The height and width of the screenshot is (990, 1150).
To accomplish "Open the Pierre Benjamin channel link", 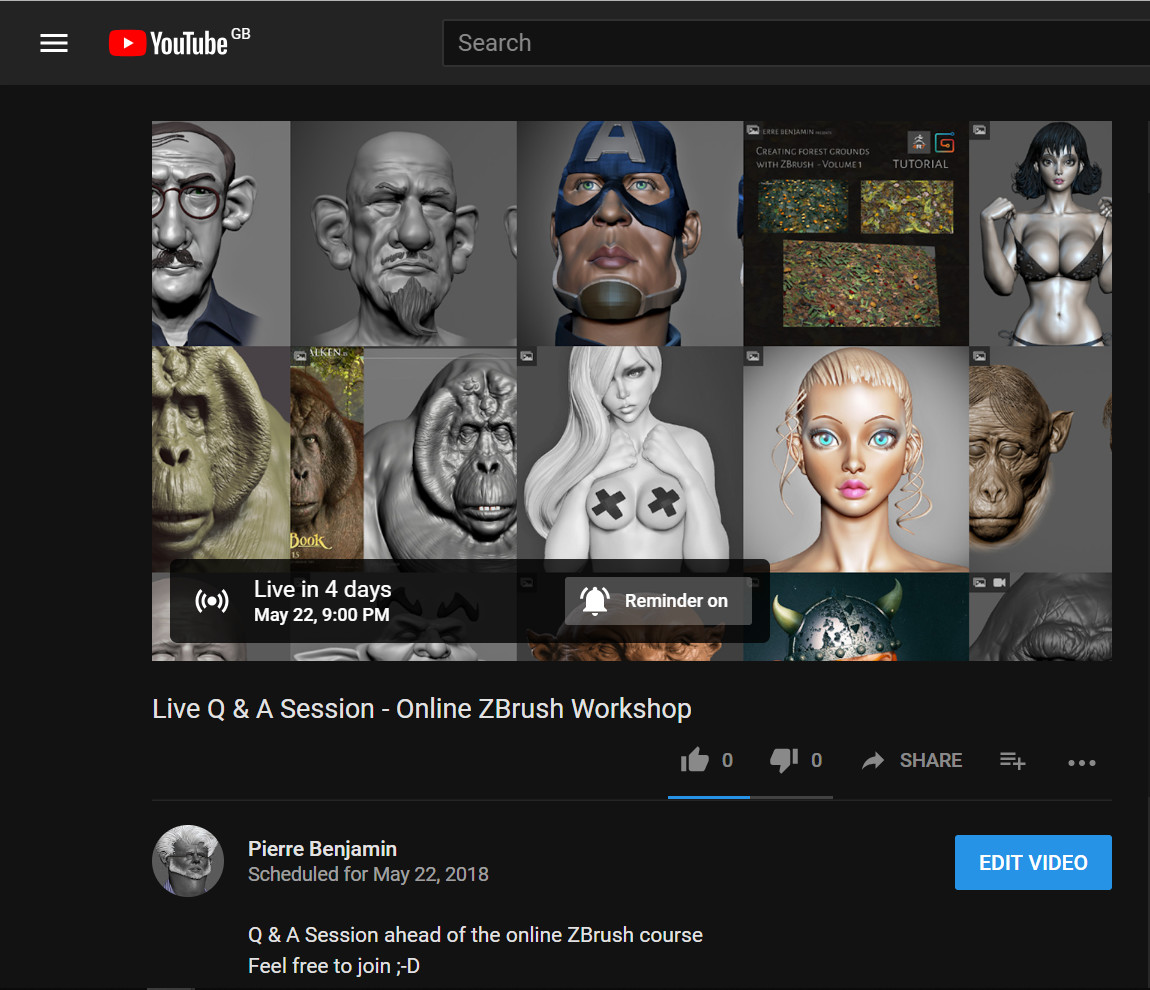I will [x=323, y=848].
